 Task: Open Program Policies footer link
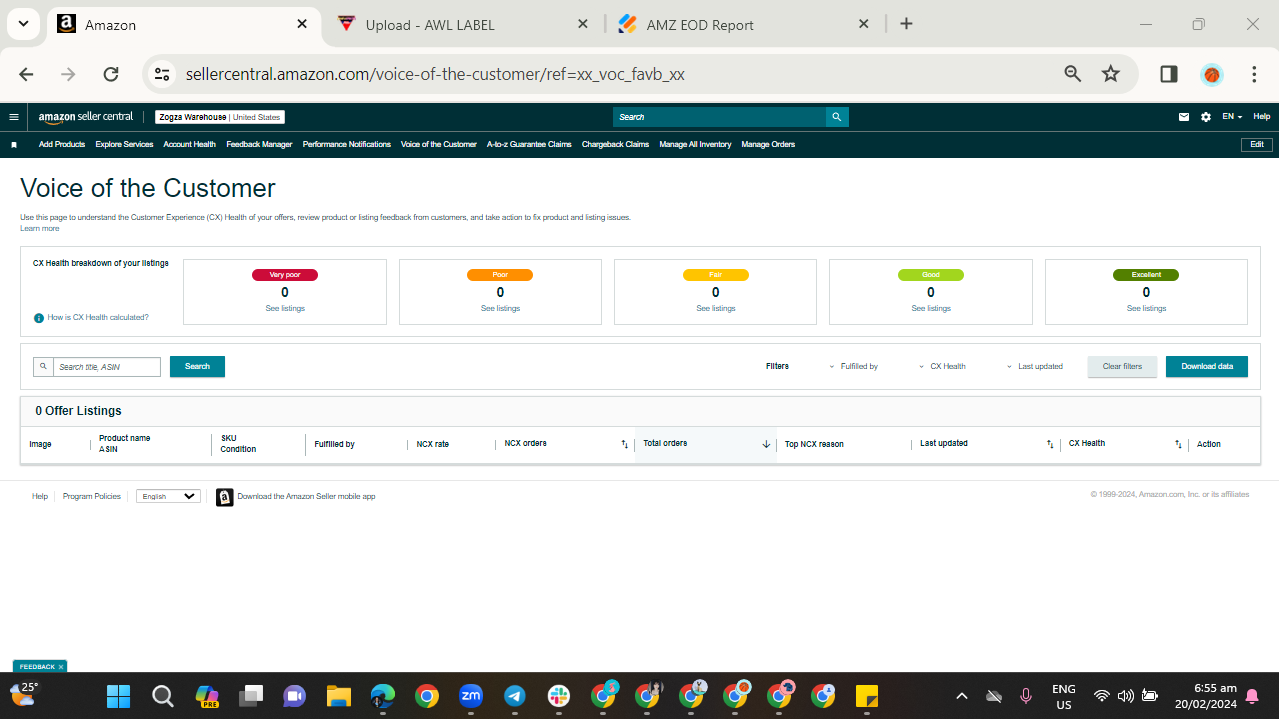pyautogui.click(x=92, y=497)
